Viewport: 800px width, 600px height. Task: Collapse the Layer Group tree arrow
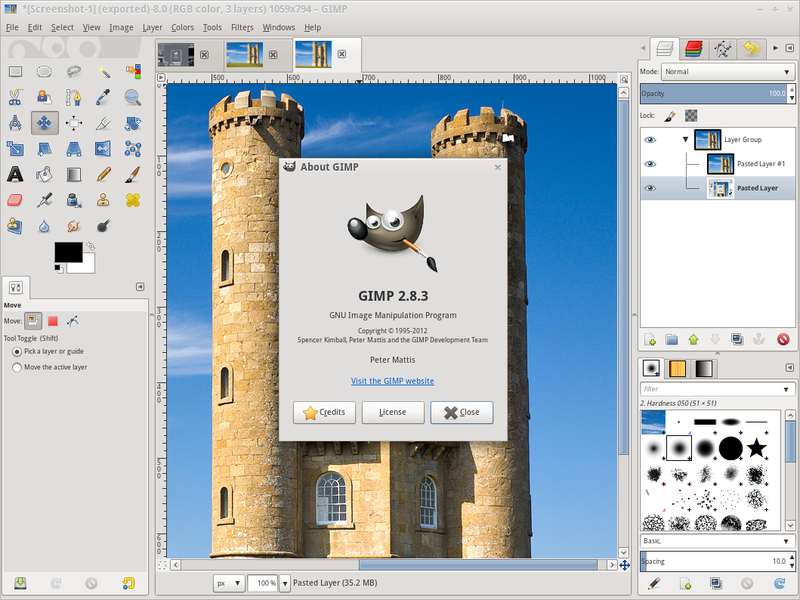(686, 139)
